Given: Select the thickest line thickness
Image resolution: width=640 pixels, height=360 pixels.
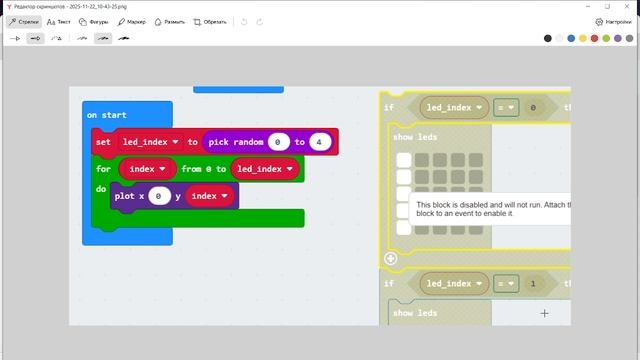Looking at the screenshot, I should pos(124,38).
